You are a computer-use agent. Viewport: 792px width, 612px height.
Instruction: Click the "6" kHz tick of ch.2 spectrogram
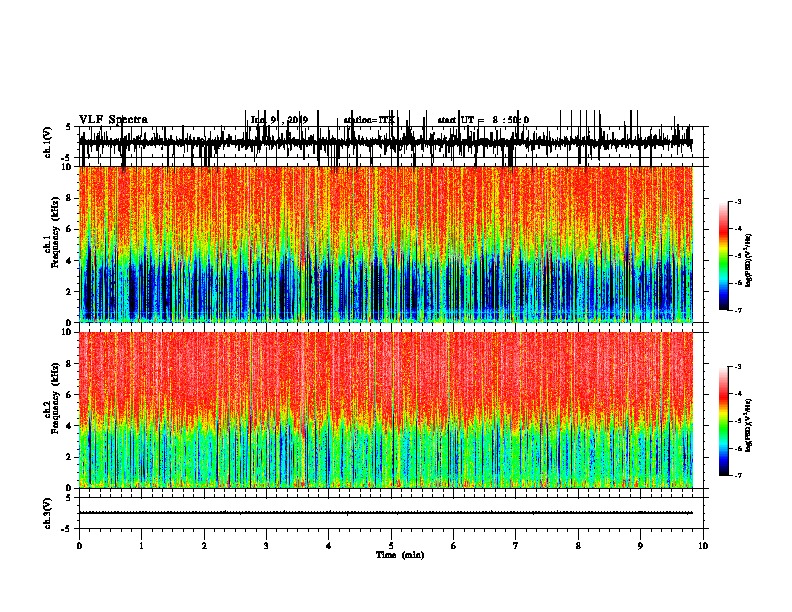pyautogui.click(x=70, y=395)
